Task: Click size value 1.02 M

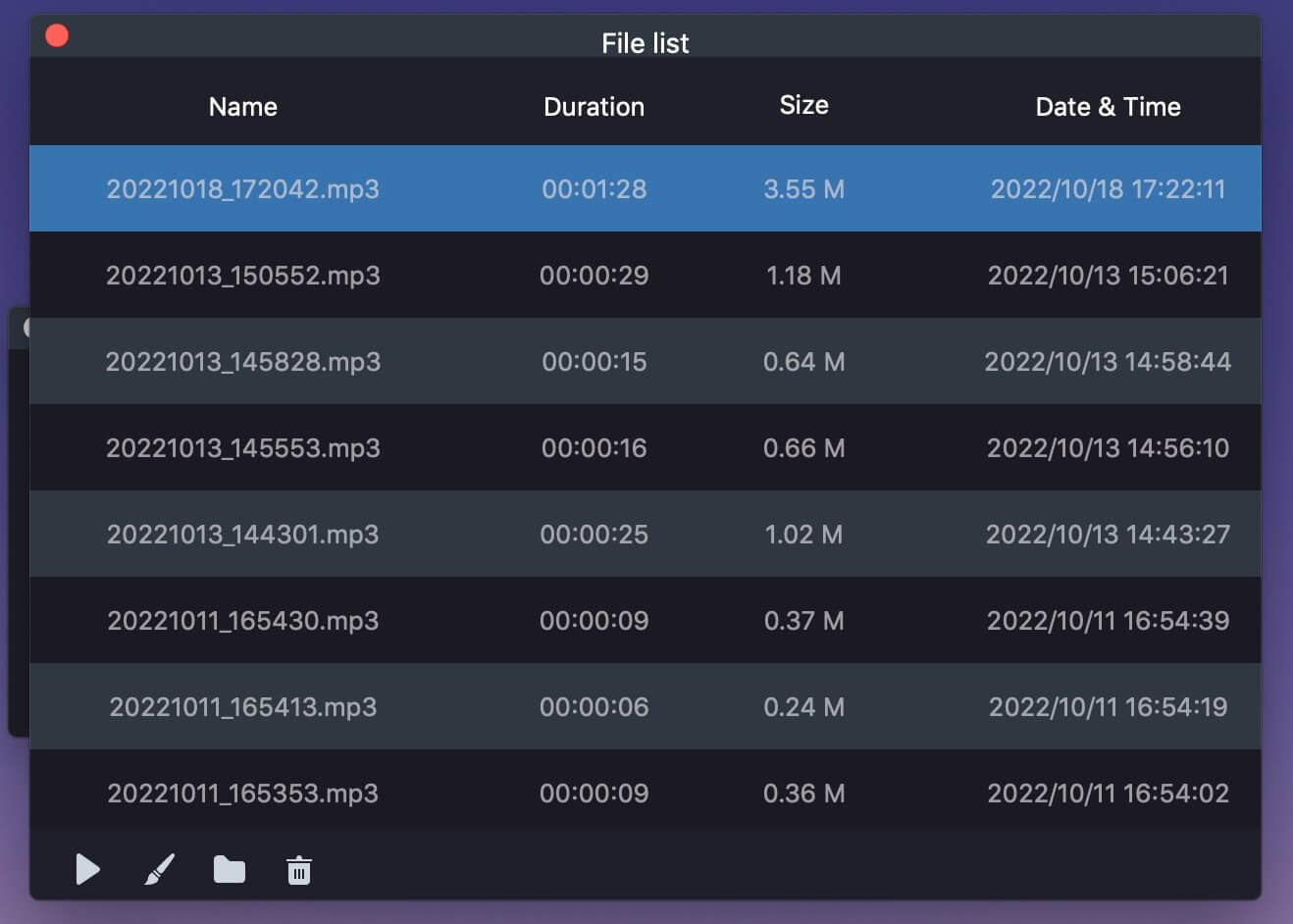Action: click(804, 534)
